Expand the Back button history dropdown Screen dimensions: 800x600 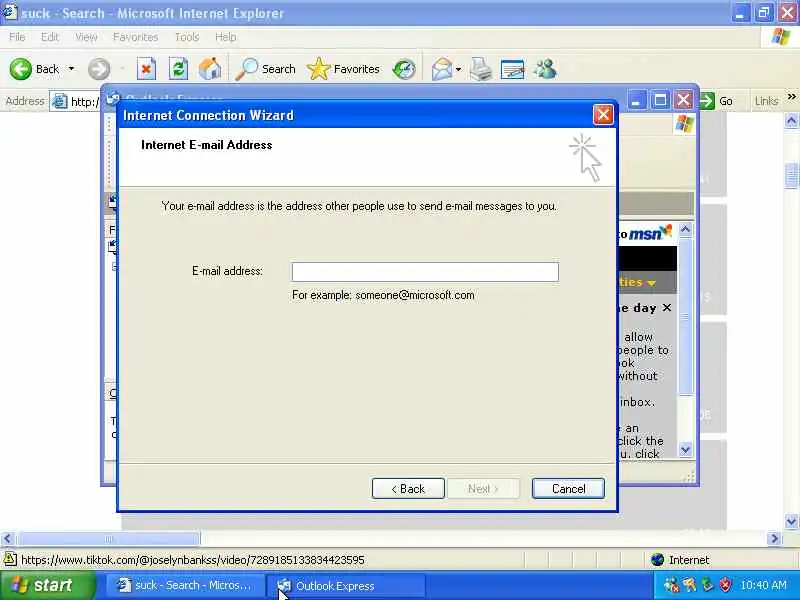pos(71,69)
